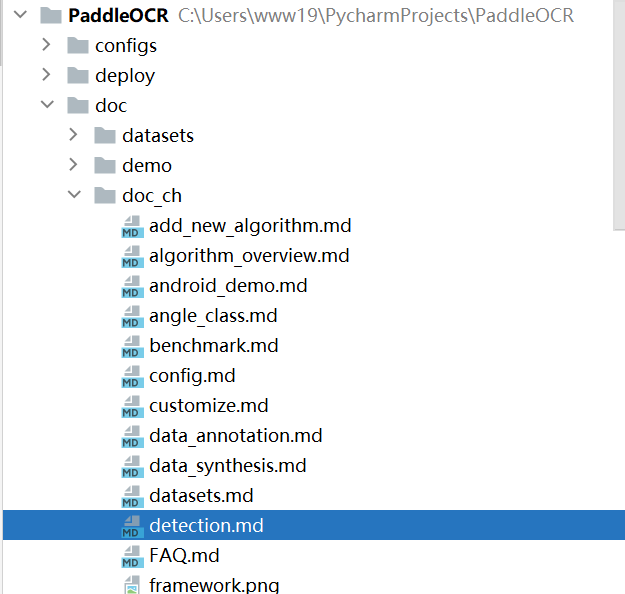Click the markdown icon of customize.md
The width and height of the screenshot is (625, 594).
coord(132,407)
